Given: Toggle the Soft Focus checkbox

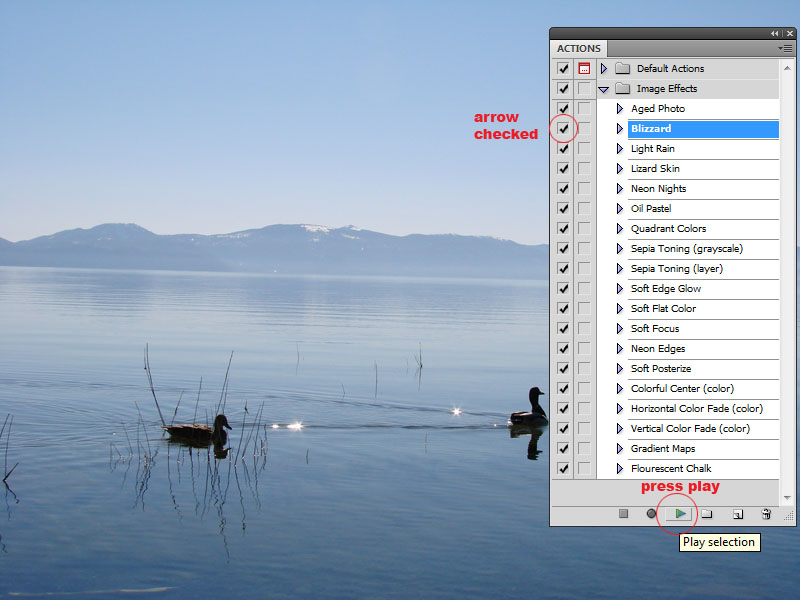Looking at the screenshot, I should [563, 329].
